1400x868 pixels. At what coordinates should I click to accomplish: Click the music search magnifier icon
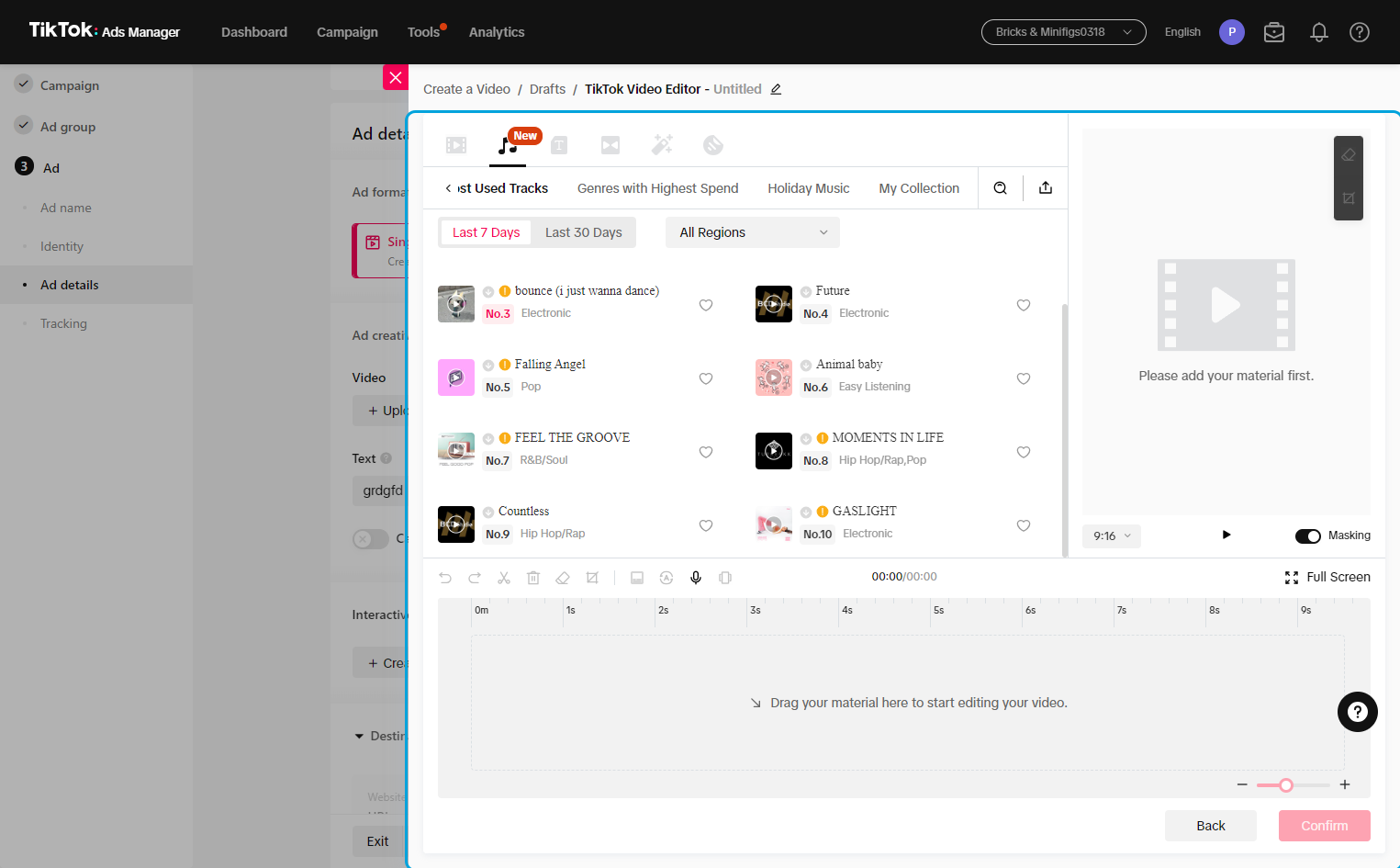[x=1001, y=188]
